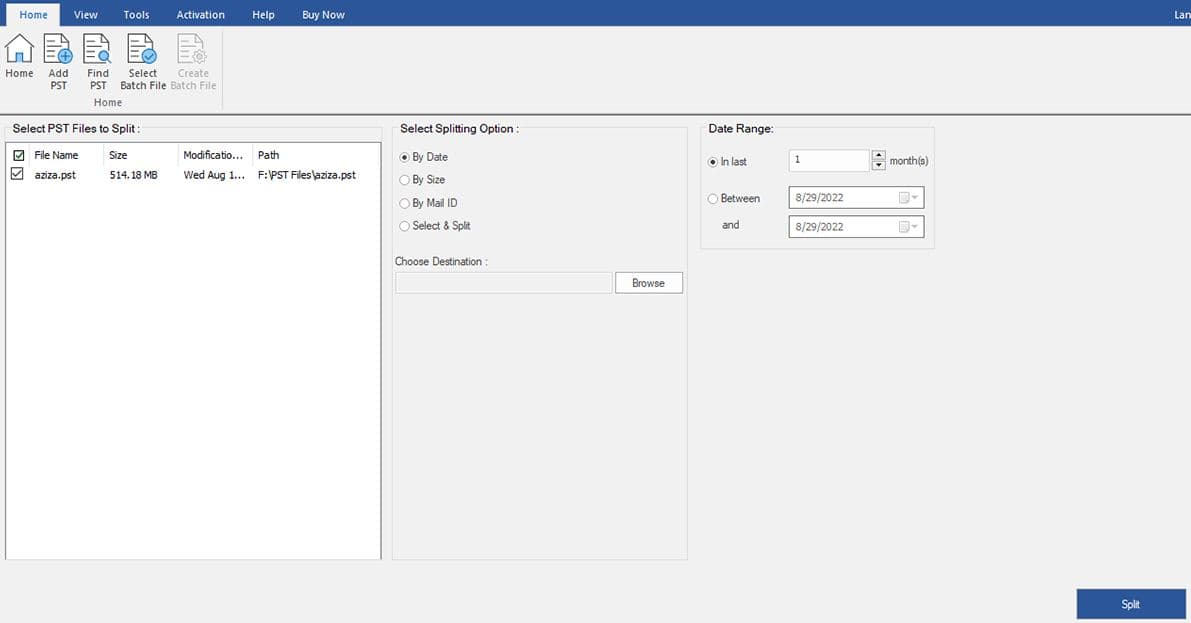Decrease the months value with down arrow
The width and height of the screenshot is (1191, 623).
[x=879, y=165]
